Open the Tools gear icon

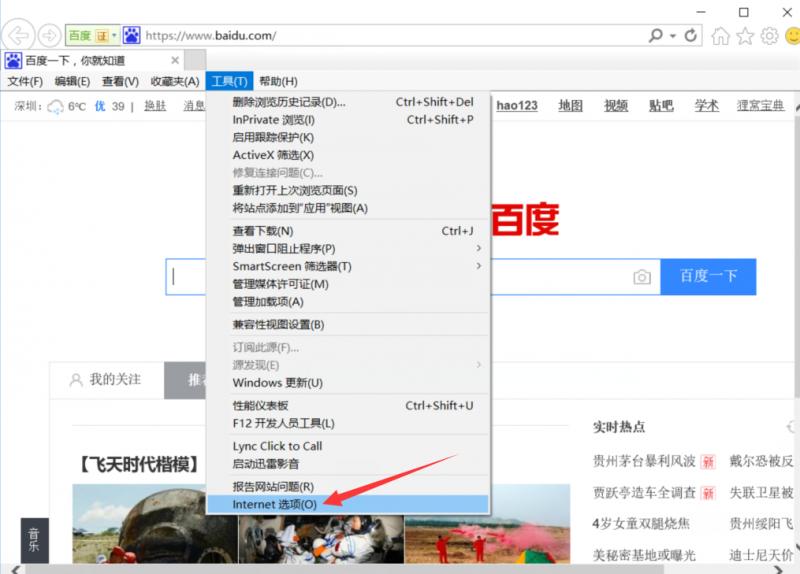769,36
